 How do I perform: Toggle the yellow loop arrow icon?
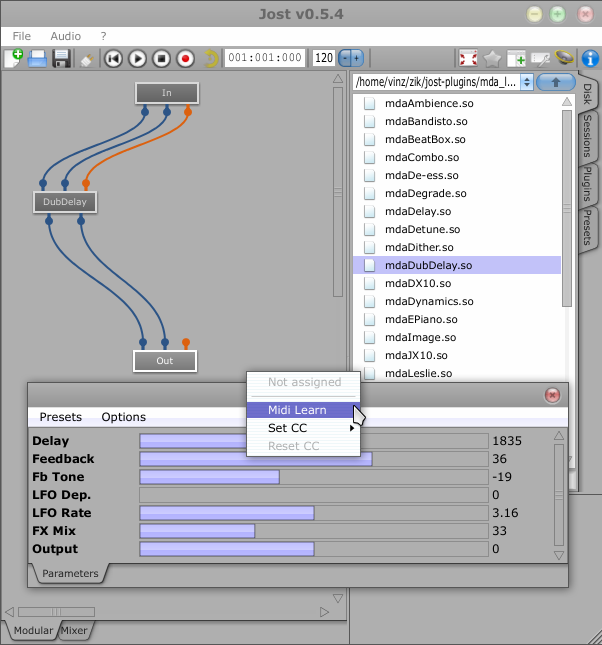pyautogui.click(x=210, y=58)
